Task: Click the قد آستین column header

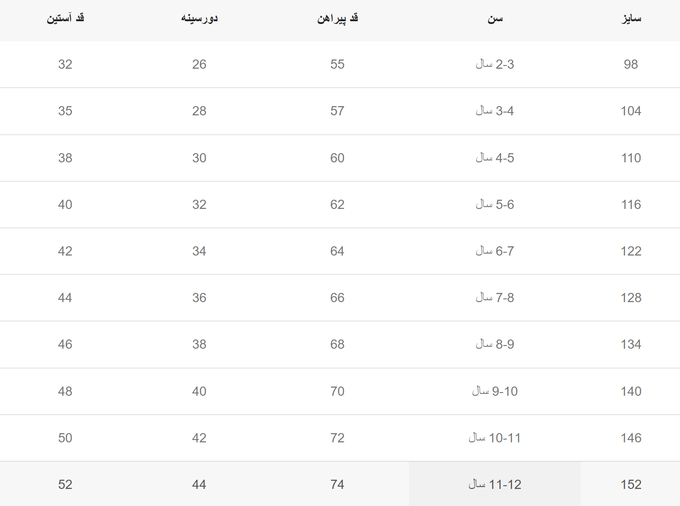Action: coord(65,19)
